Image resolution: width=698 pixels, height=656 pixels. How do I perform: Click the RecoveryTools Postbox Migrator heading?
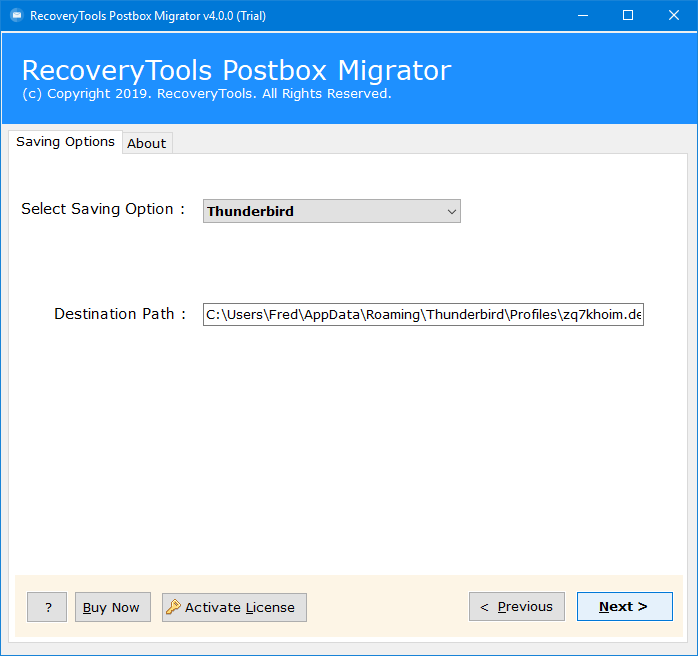pyautogui.click(x=236, y=70)
